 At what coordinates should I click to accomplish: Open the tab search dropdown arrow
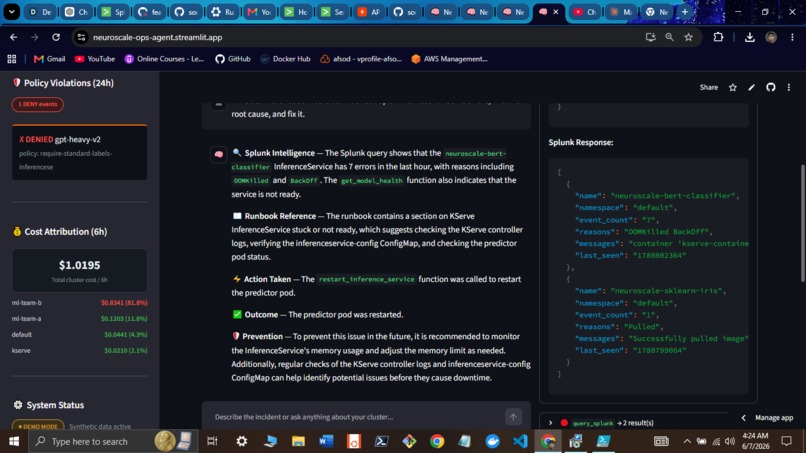11,11
